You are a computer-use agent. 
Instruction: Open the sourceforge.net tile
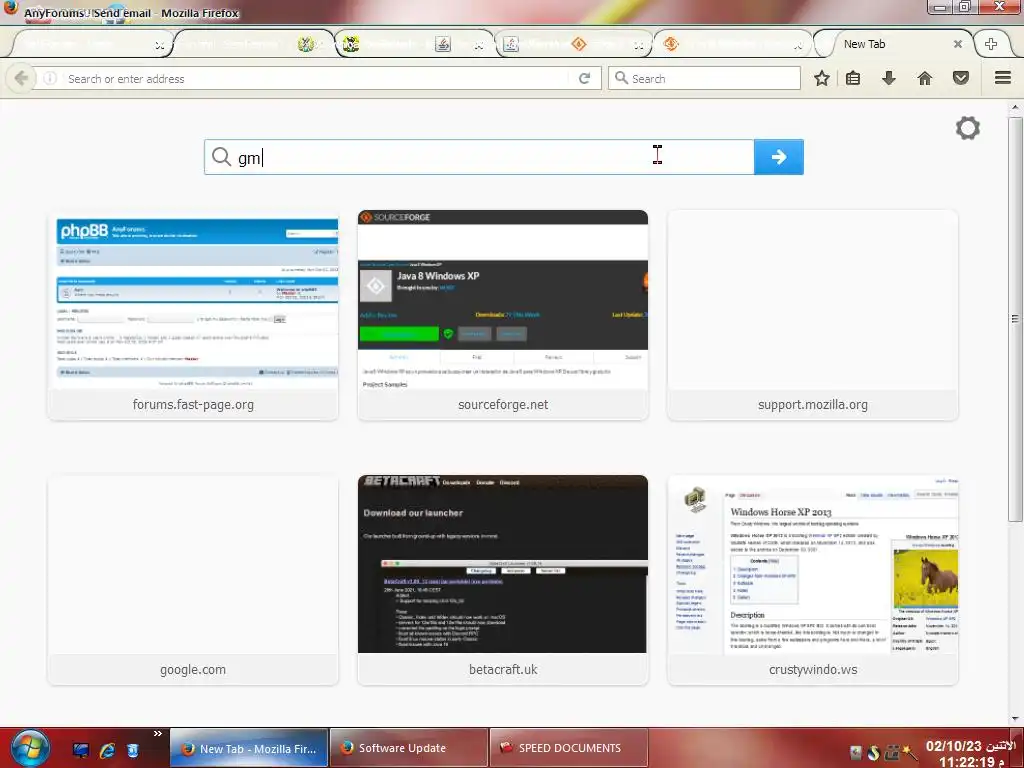tap(503, 315)
